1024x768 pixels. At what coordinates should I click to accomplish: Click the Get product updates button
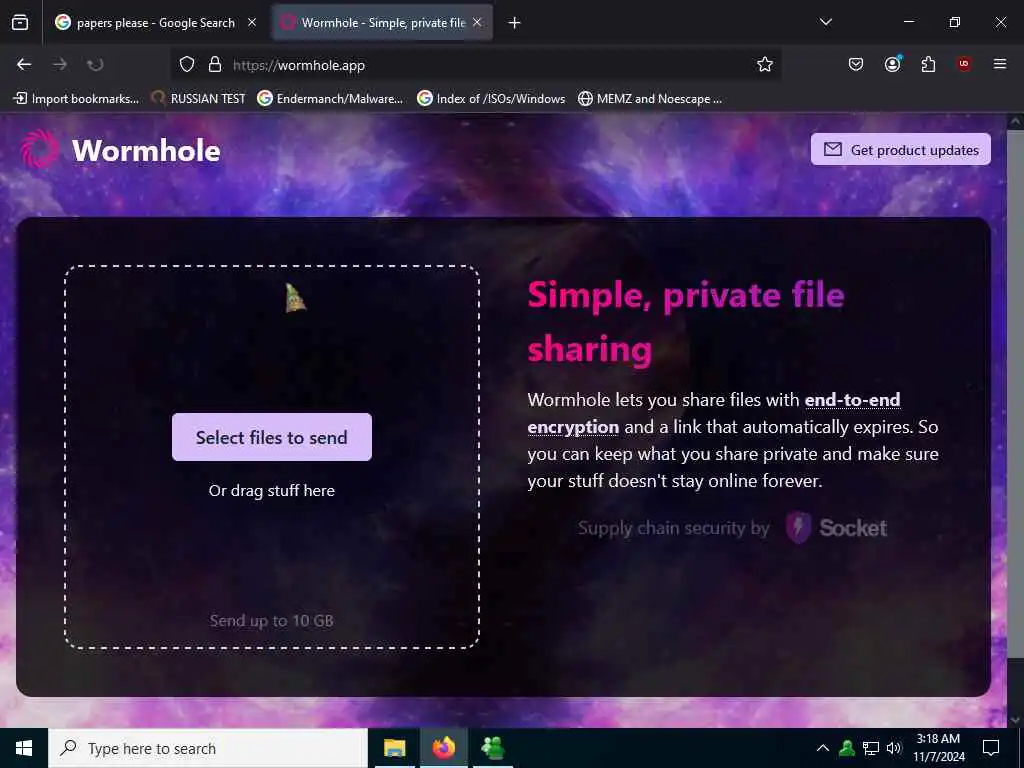(x=901, y=150)
